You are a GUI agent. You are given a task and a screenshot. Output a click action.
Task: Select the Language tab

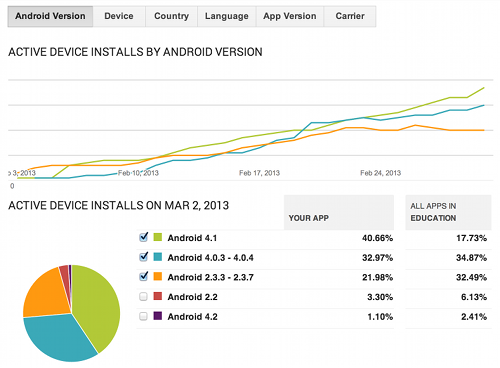(x=227, y=16)
